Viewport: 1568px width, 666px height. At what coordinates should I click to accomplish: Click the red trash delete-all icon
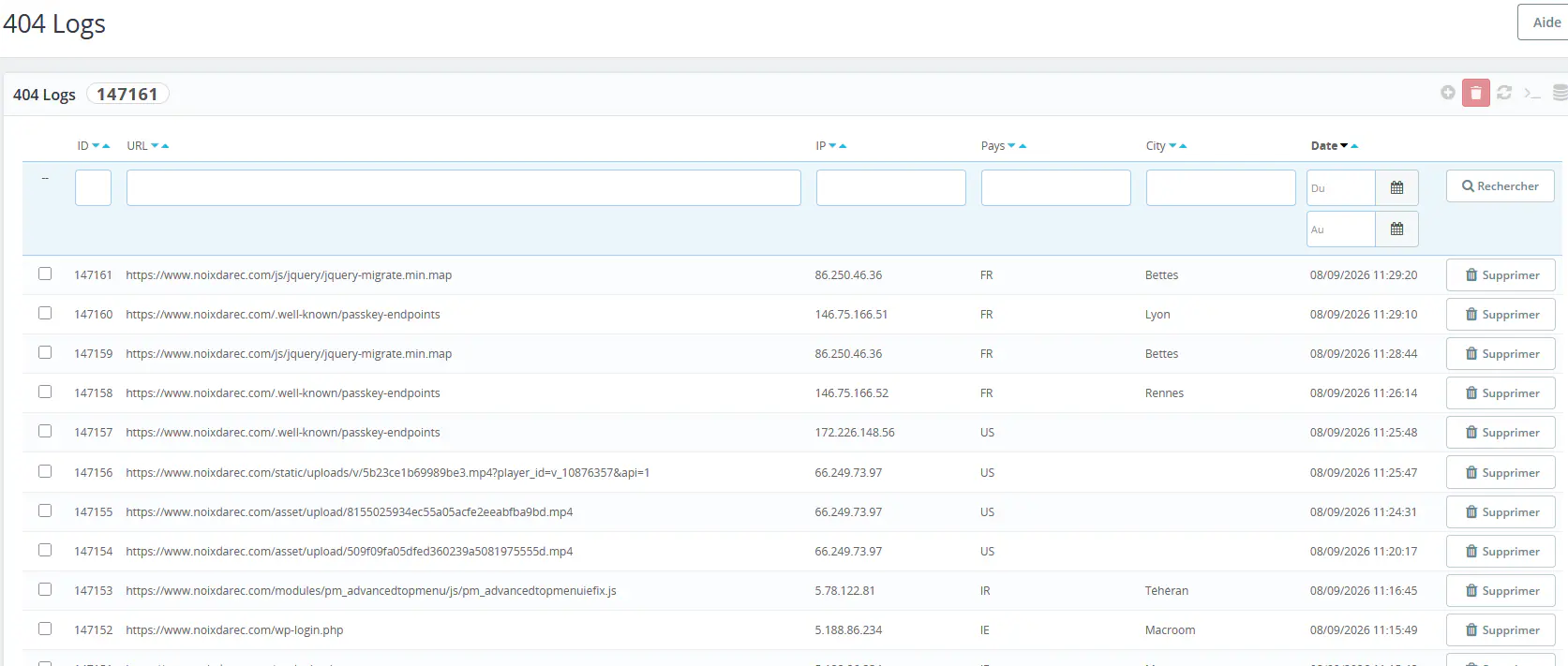(x=1476, y=93)
